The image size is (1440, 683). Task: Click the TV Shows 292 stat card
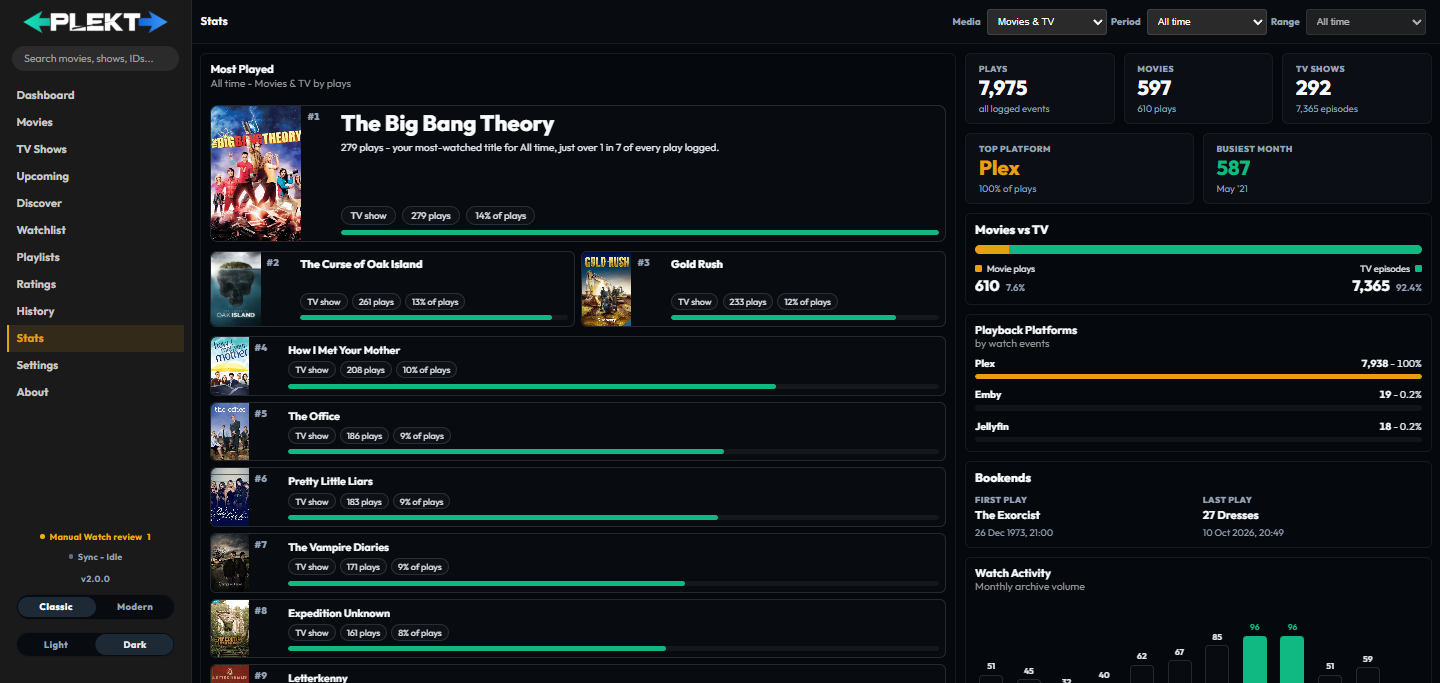[1357, 88]
